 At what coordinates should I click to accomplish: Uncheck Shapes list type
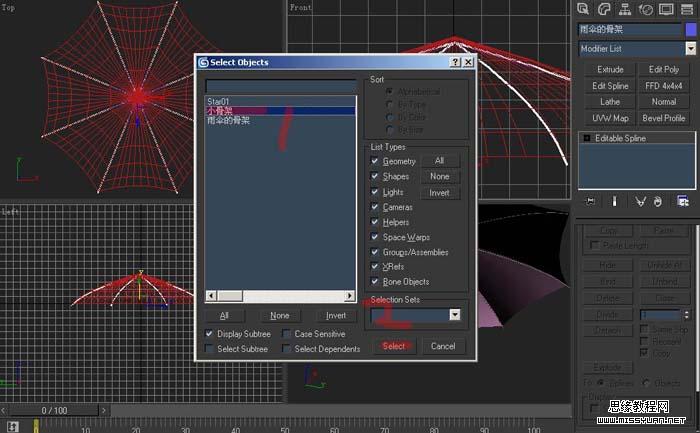375,176
